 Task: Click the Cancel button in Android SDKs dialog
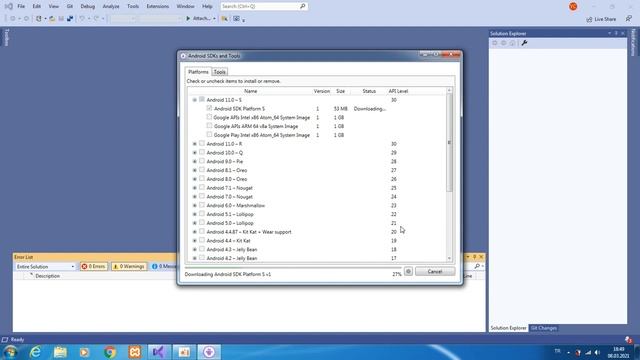pyautogui.click(x=435, y=271)
